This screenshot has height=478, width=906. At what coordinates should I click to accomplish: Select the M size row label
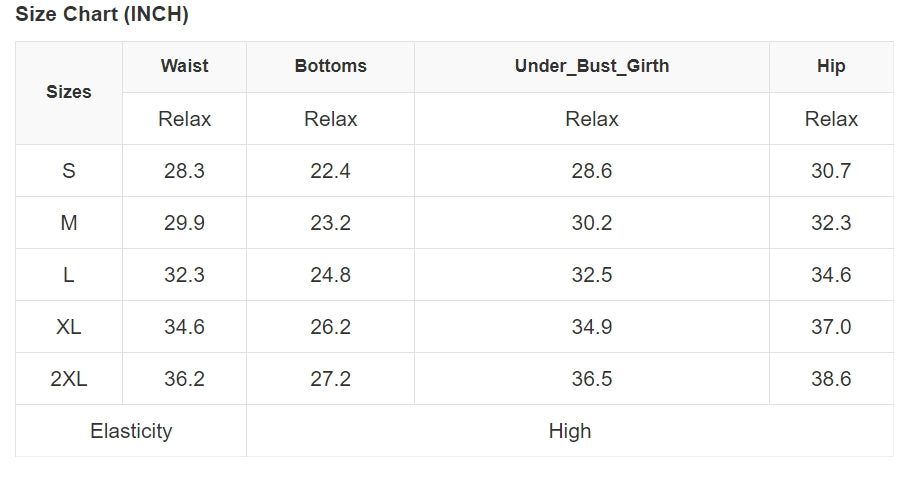pos(69,223)
